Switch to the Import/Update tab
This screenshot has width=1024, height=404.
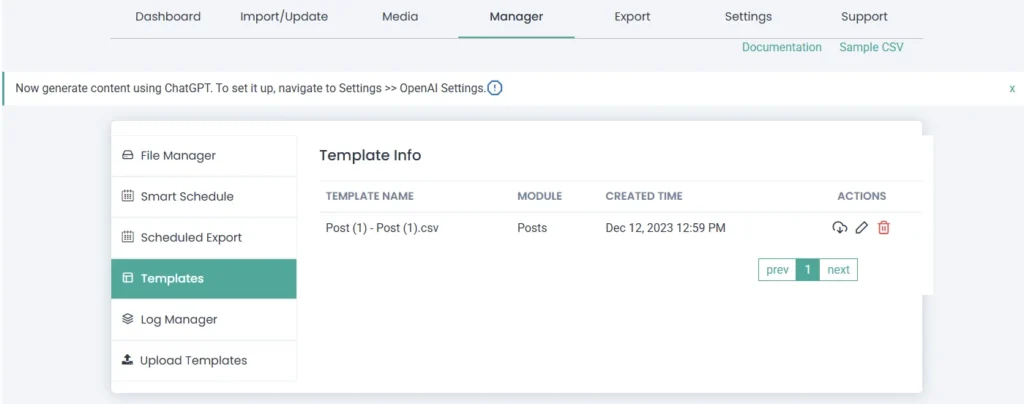[284, 17]
